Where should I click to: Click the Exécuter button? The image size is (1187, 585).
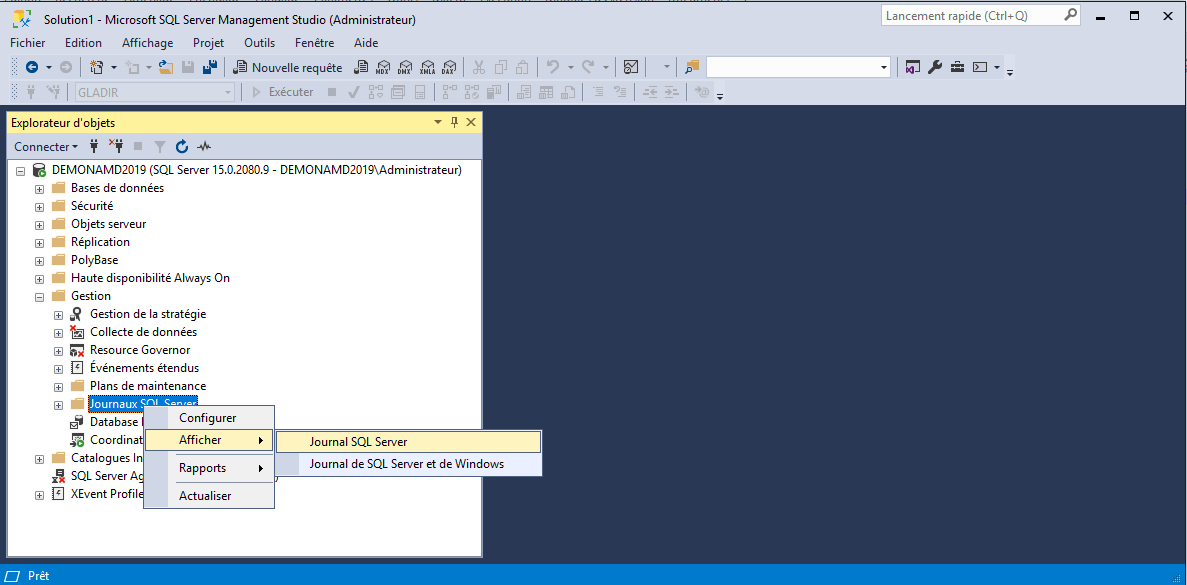(282, 92)
